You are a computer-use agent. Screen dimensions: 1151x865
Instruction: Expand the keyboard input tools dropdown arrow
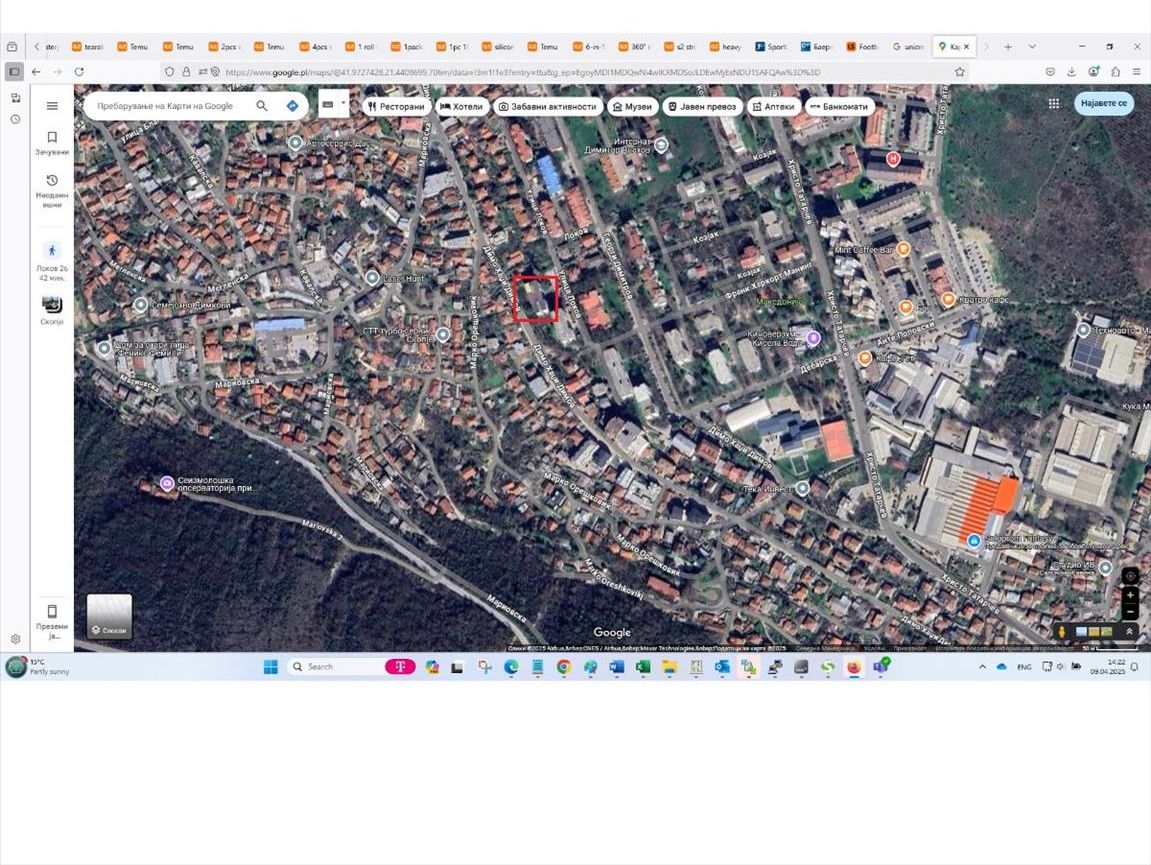pos(343,103)
